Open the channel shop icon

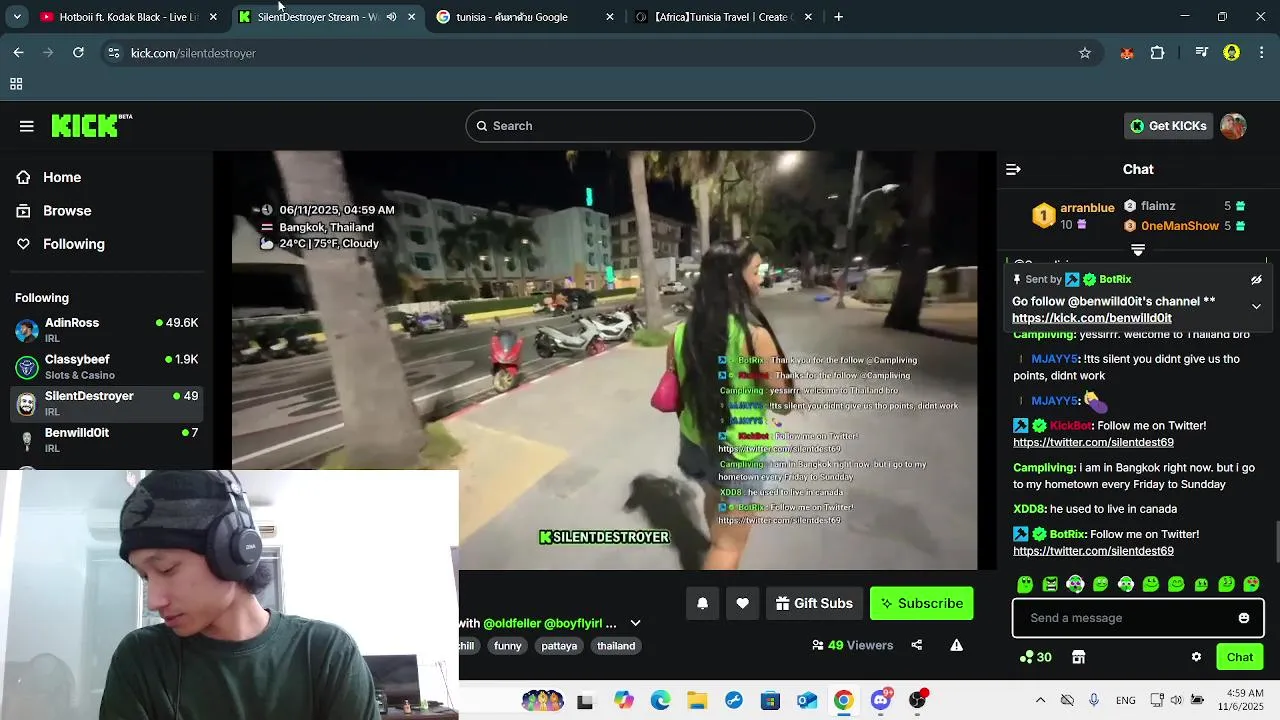[1078, 657]
